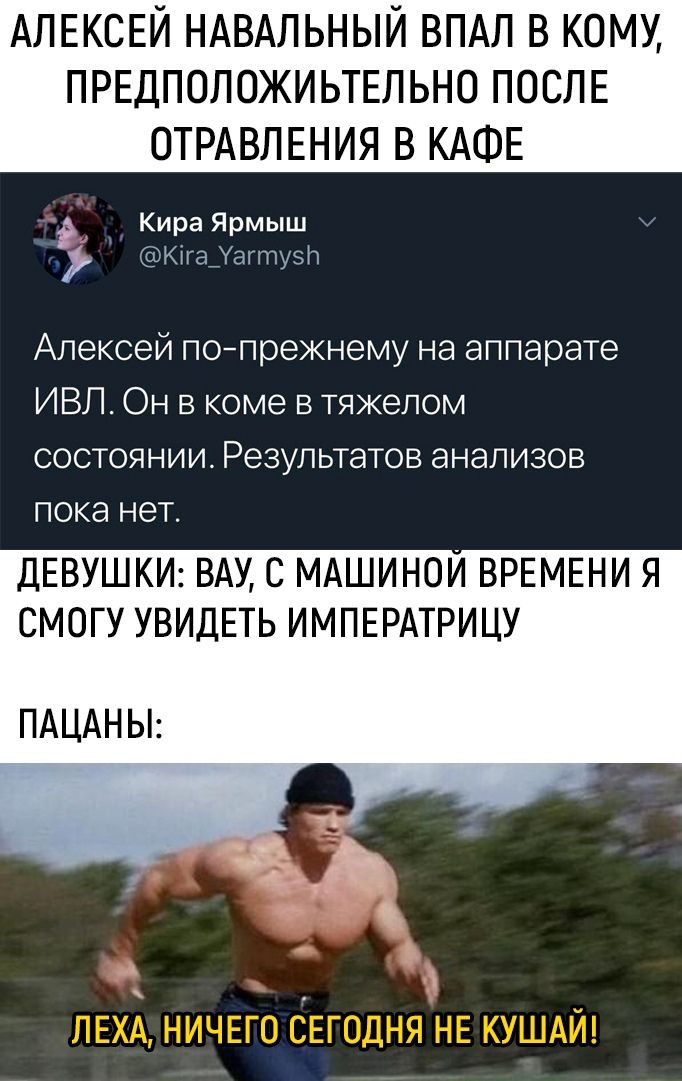Open the tweet options chevron menu
Image resolution: width=682 pixels, height=1081 pixels.
647,223
